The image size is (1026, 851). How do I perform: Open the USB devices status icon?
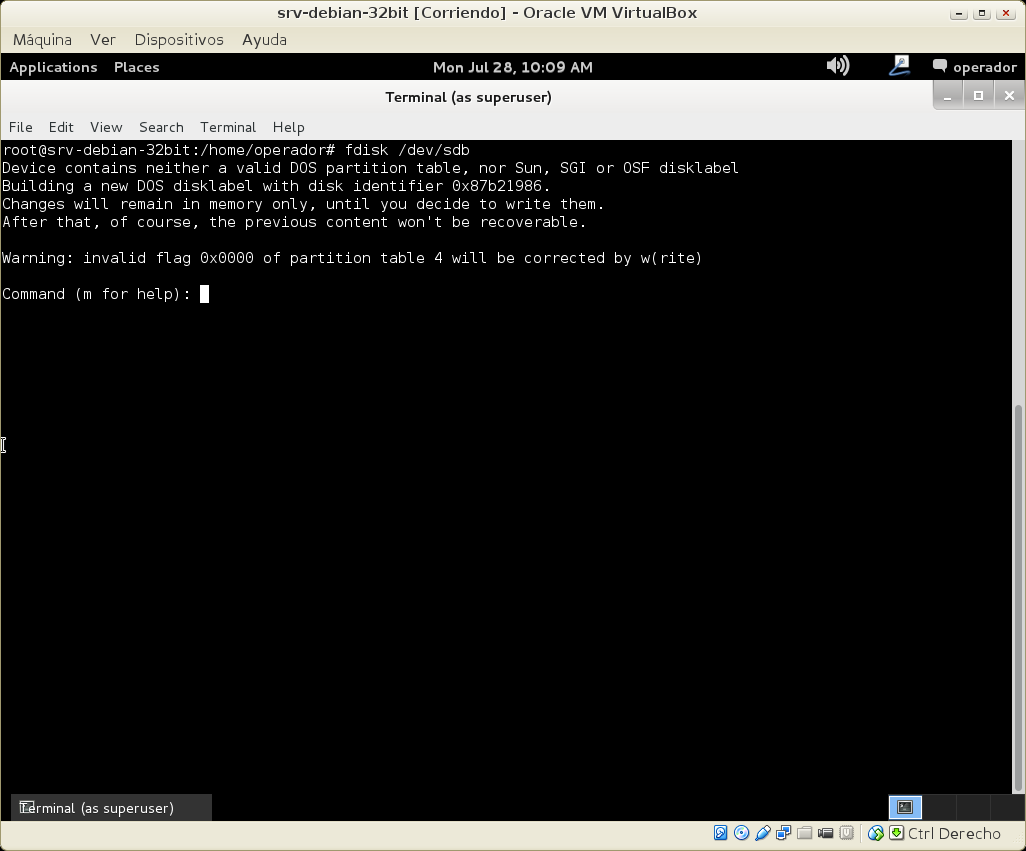click(x=762, y=833)
